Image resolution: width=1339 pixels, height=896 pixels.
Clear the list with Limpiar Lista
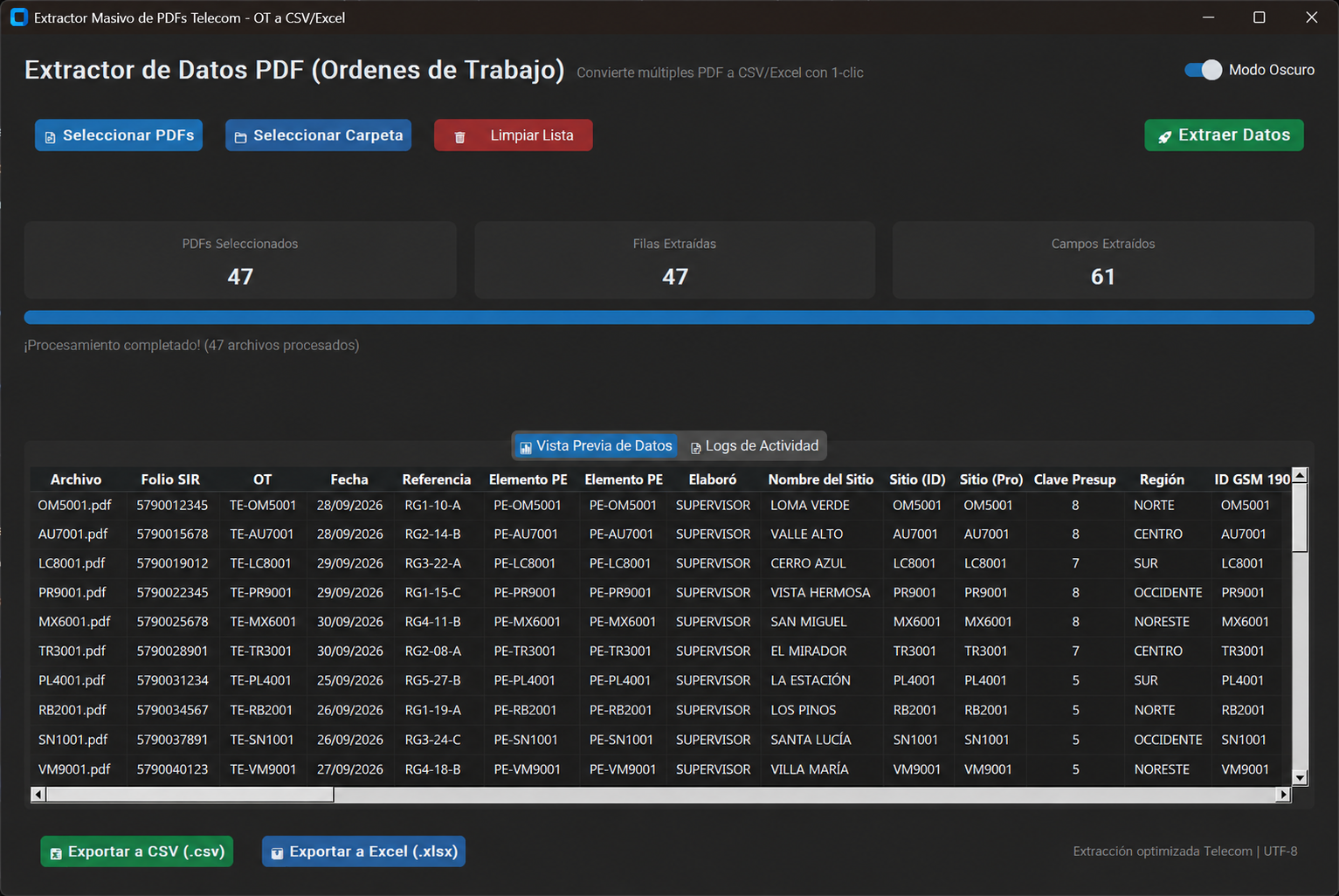514,135
